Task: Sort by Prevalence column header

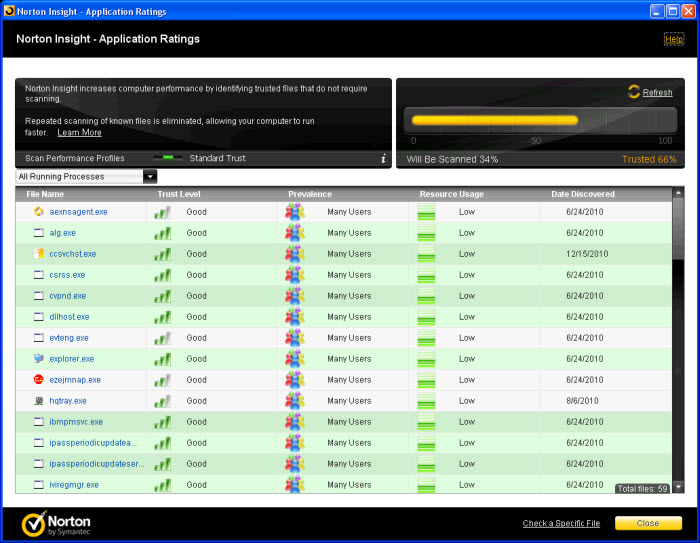Action: [310, 194]
